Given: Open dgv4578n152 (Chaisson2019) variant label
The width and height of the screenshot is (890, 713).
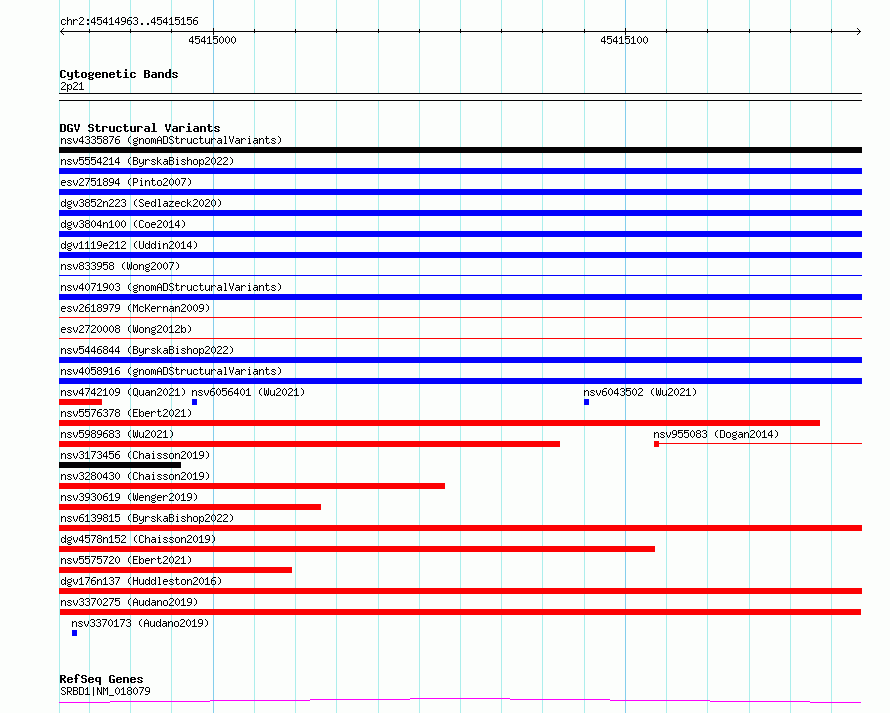Looking at the screenshot, I should click(x=138, y=539).
